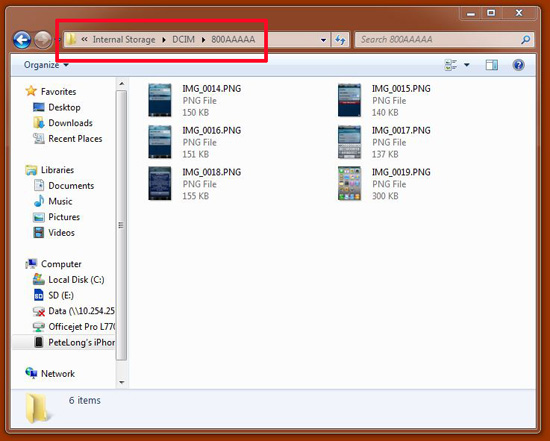This screenshot has width=550, height=441.
Task: Expand the view options dropdown arrow
Action: 467,65
